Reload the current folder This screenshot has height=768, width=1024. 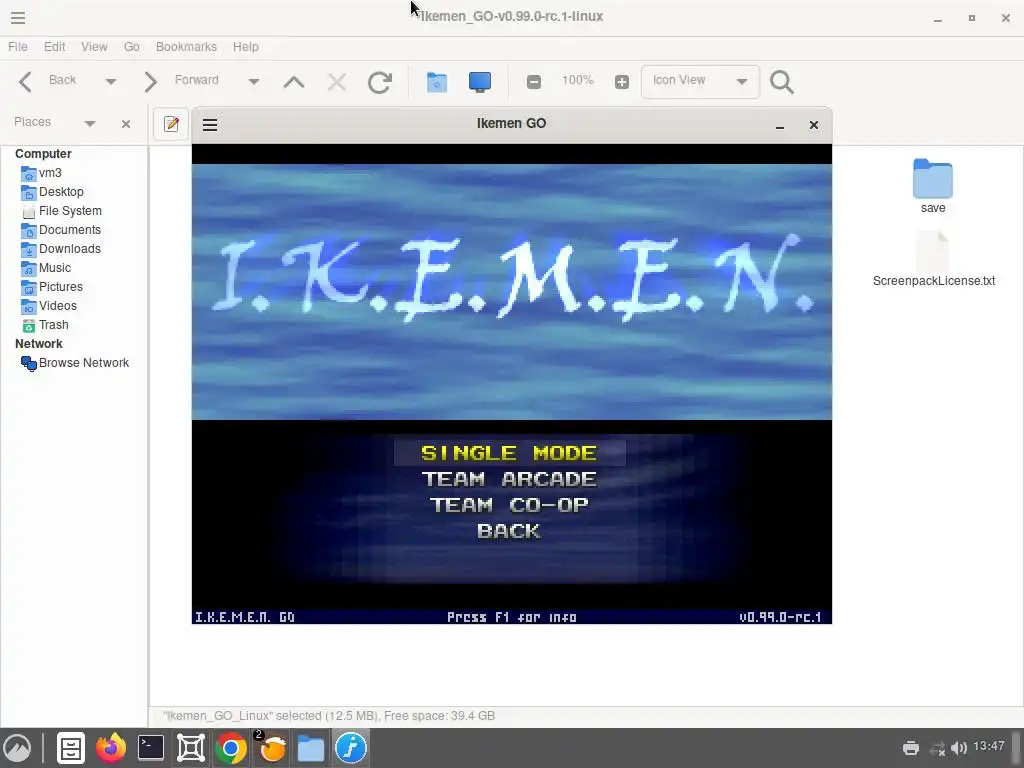(380, 82)
